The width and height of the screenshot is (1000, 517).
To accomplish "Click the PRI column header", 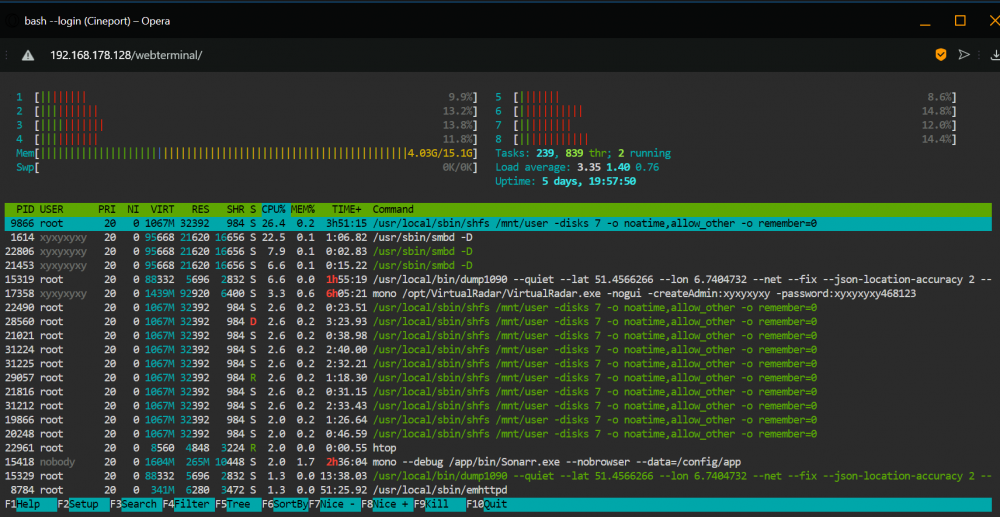I will pyautogui.click(x=107, y=209).
